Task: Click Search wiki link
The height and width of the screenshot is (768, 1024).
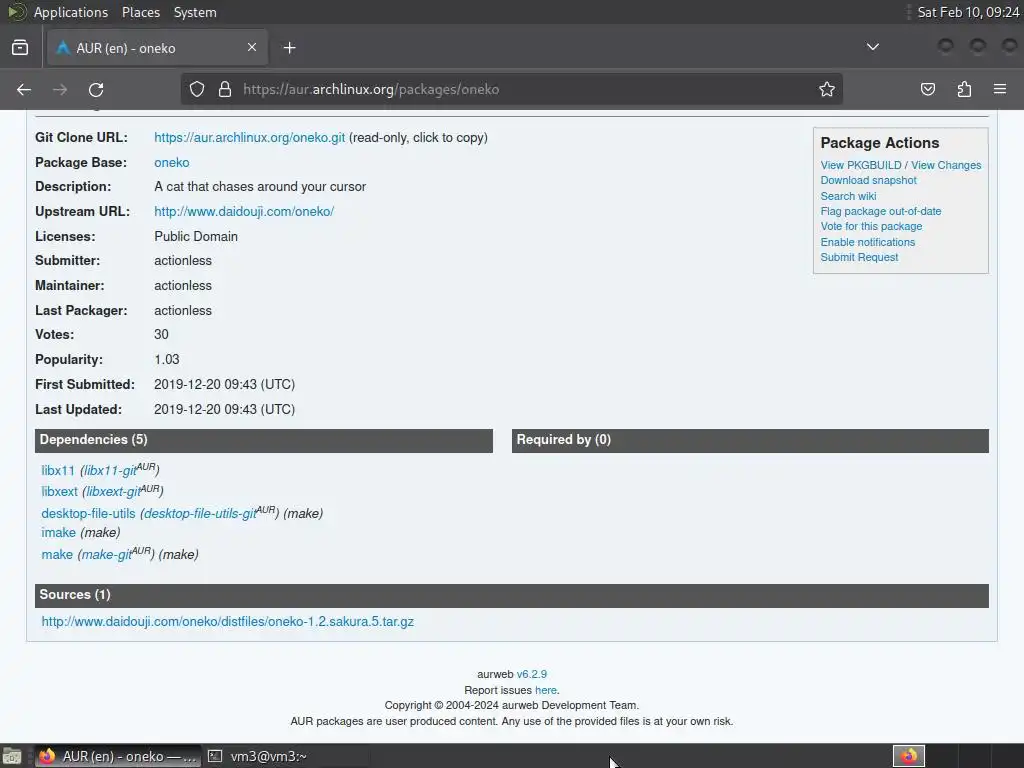Action: tap(848, 196)
